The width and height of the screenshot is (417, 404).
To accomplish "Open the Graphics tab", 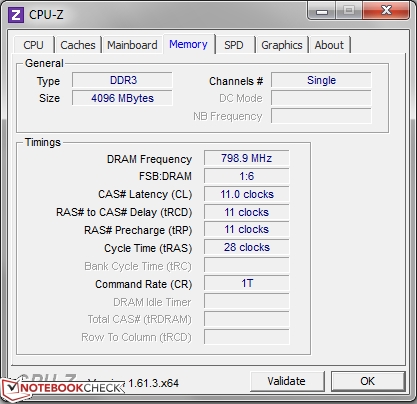I will coord(282,45).
